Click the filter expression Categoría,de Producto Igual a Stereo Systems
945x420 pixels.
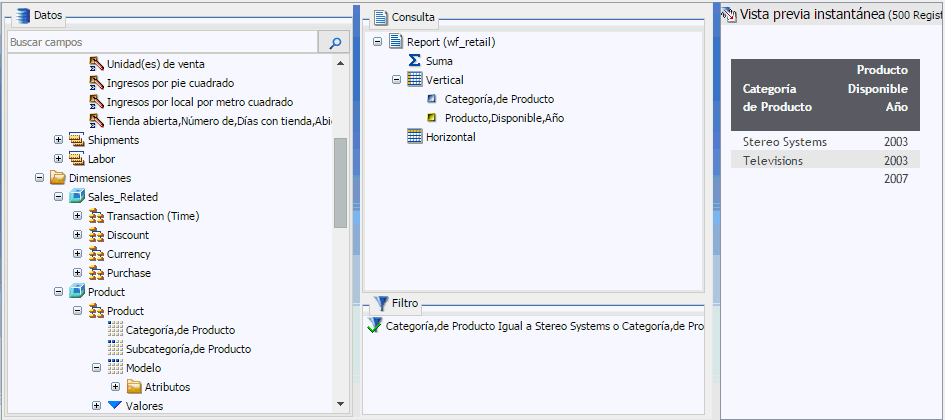coord(544,327)
